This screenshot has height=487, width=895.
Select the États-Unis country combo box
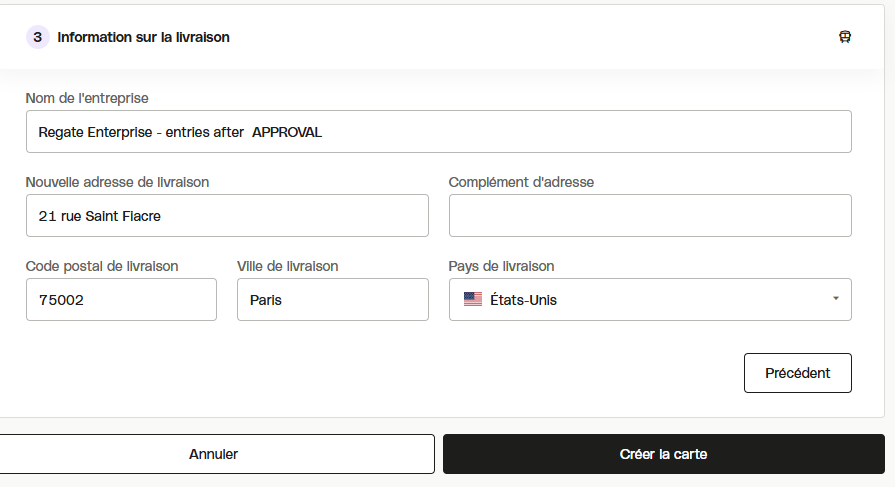(x=650, y=299)
